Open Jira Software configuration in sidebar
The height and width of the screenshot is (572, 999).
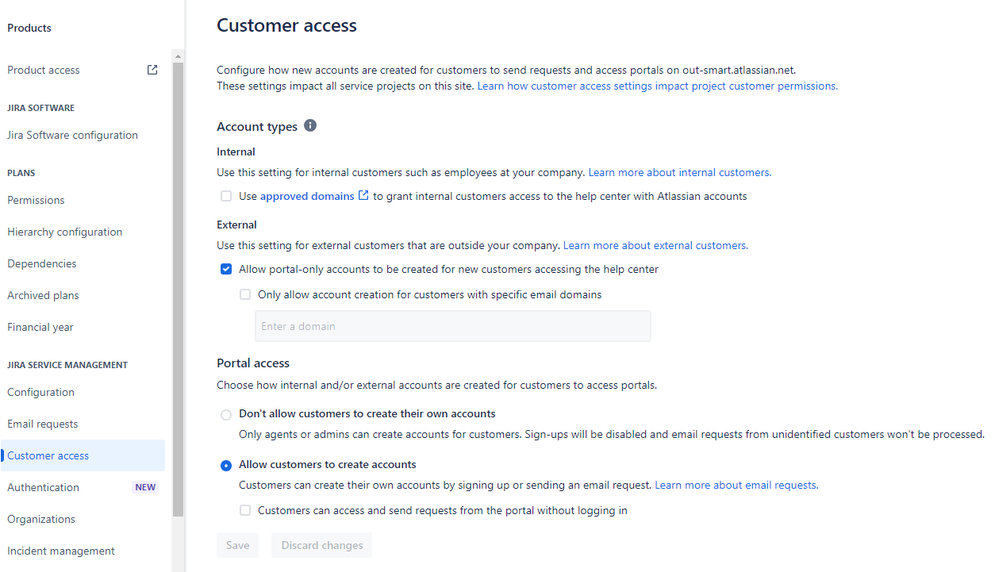coord(73,135)
